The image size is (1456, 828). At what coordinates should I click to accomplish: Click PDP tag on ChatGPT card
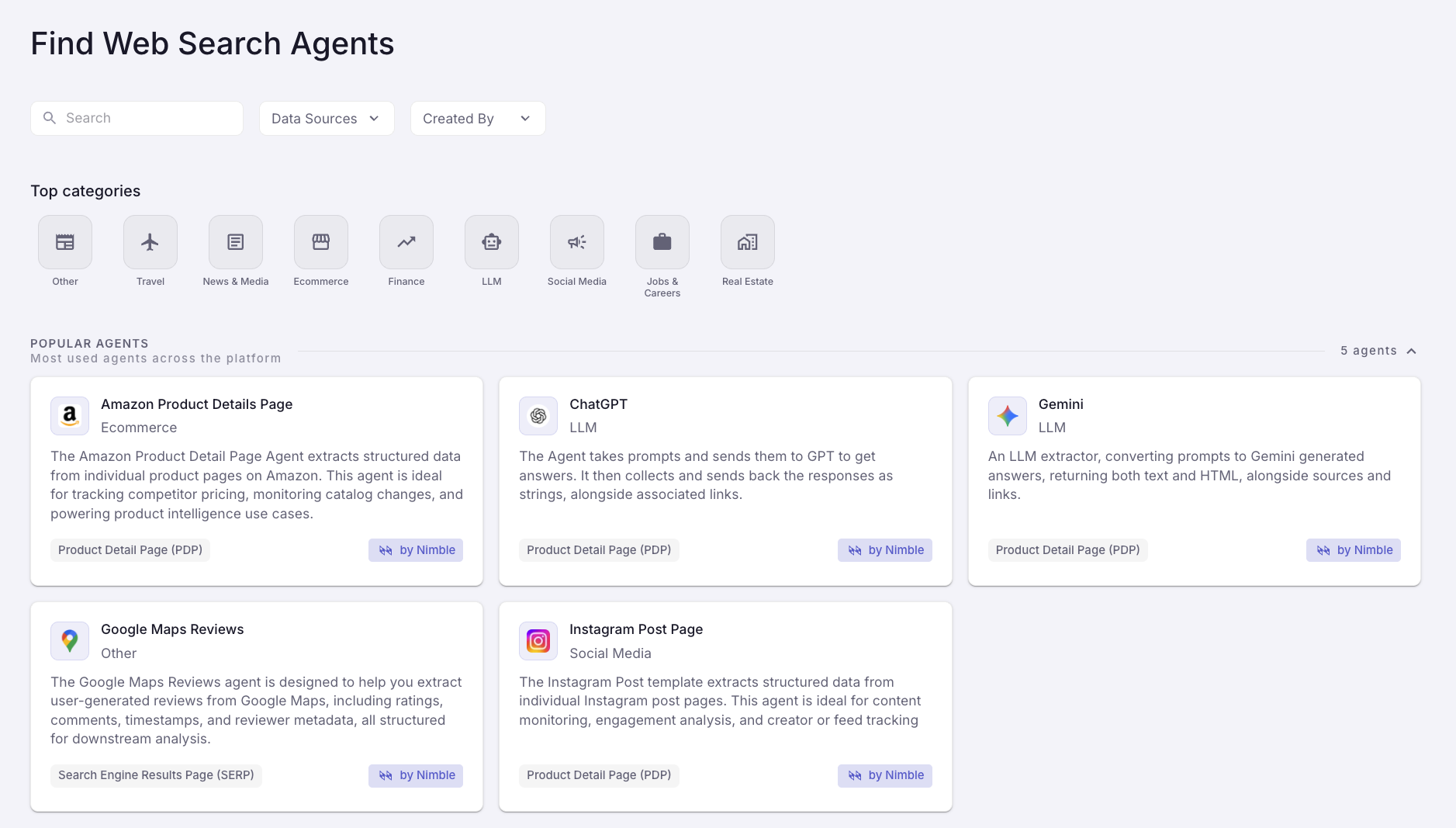click(599, 550)
